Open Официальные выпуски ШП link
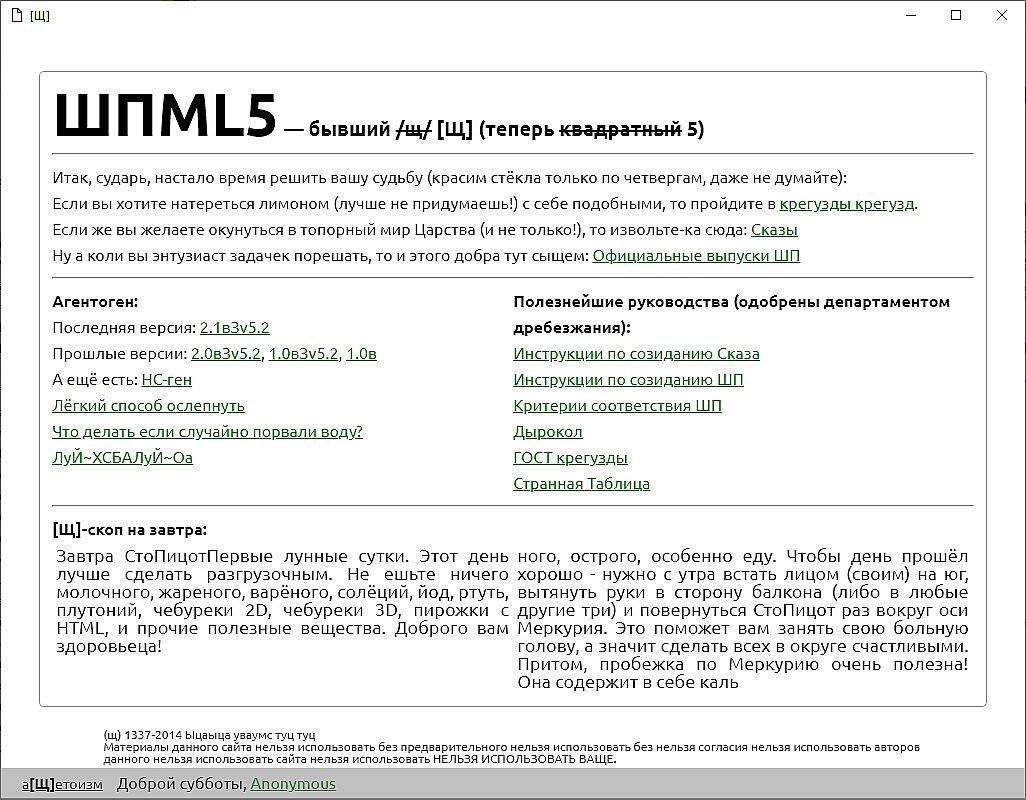This screenshot has height=800, width=1026. (696, 256)
